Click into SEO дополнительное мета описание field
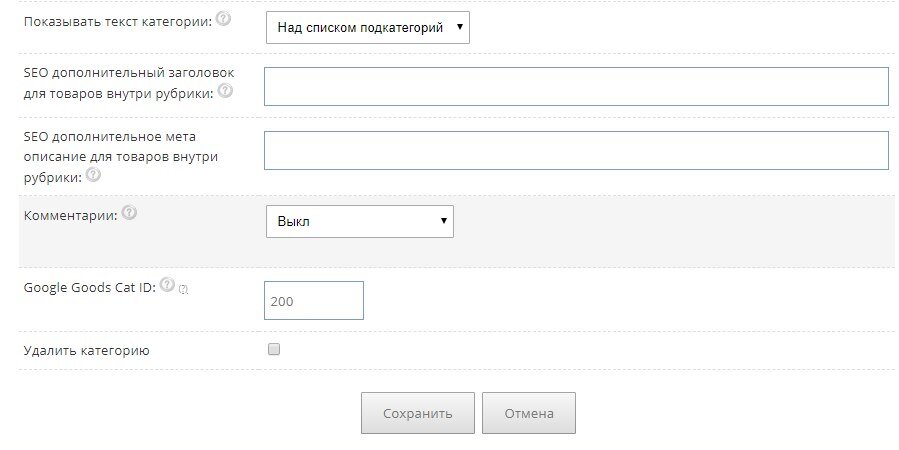Screen dimensions: 899x450 click(576, 150)
